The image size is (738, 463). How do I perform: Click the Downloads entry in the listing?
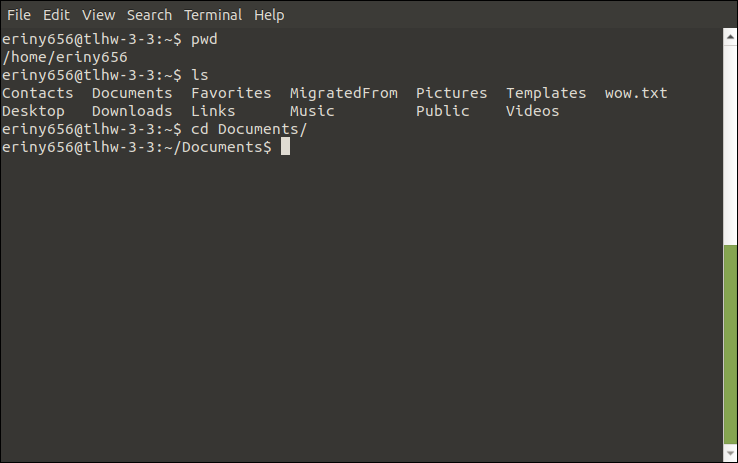132,111
